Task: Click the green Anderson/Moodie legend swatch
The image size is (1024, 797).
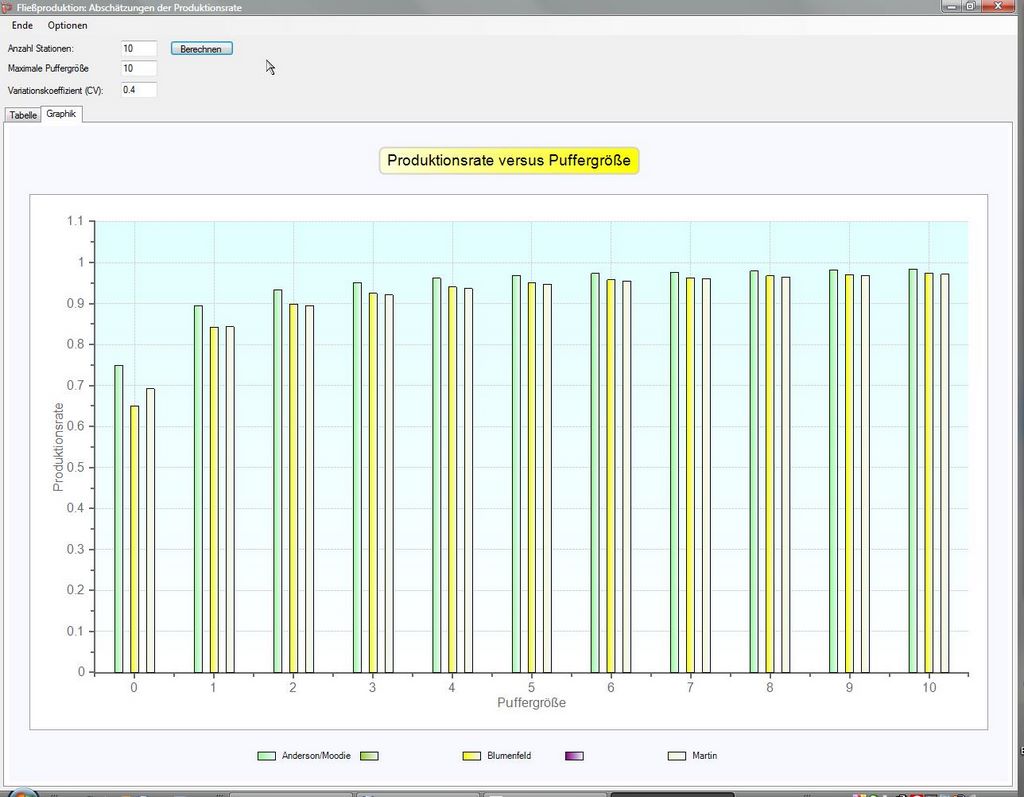Action: click(266, 756)
